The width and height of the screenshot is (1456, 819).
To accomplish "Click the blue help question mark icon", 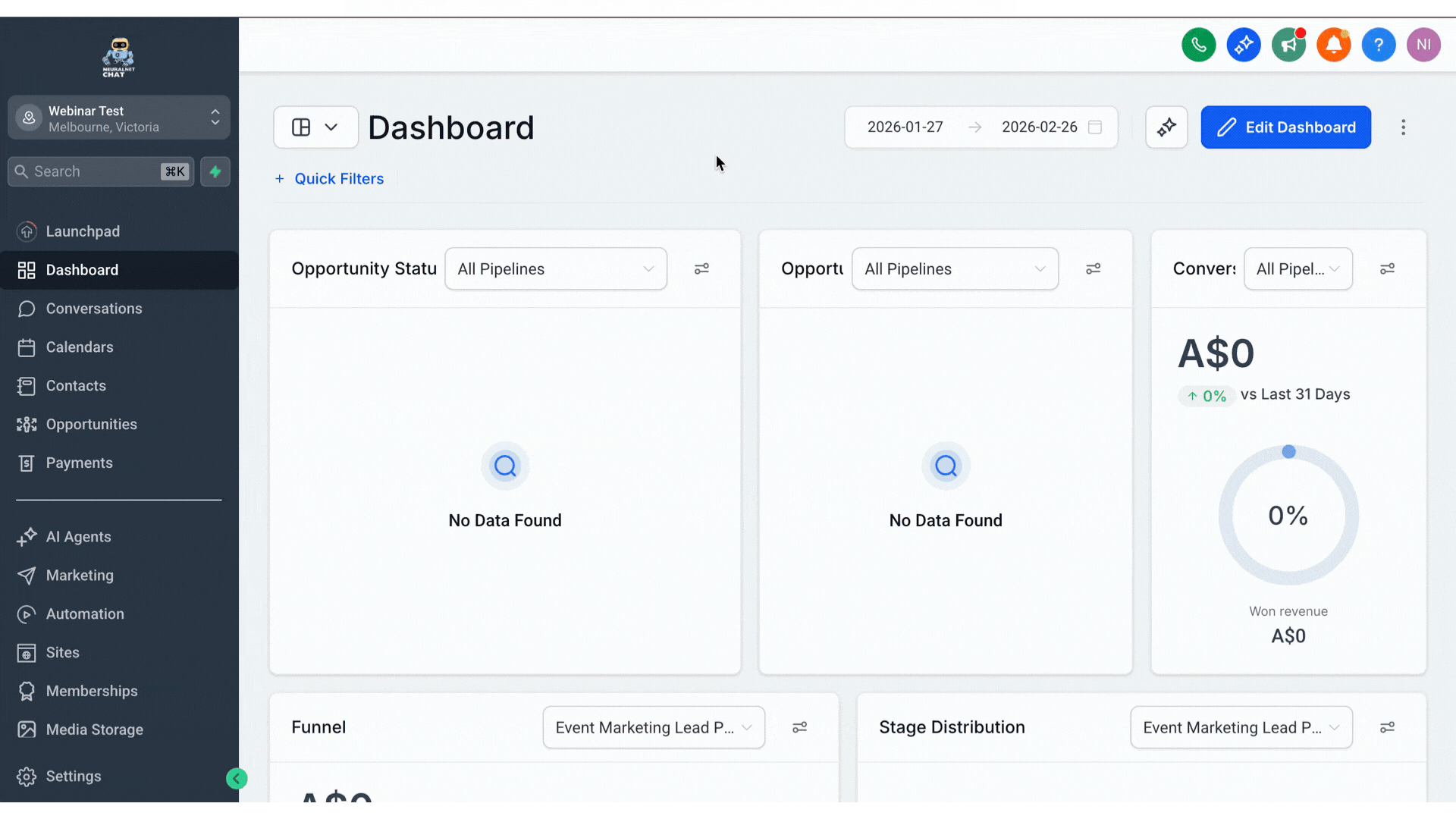I will point(1378,45).
